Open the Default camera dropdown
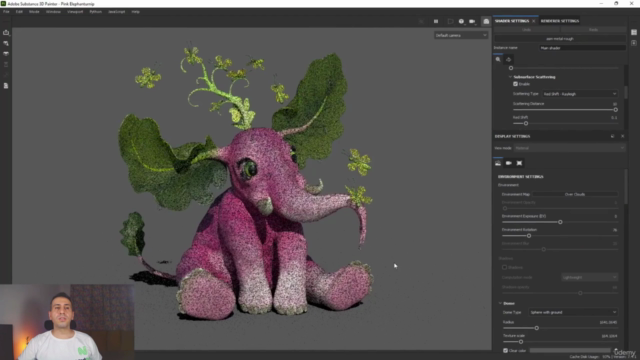Image resolution: width=640 pixels, height=360 pixels. coord(461,36)
